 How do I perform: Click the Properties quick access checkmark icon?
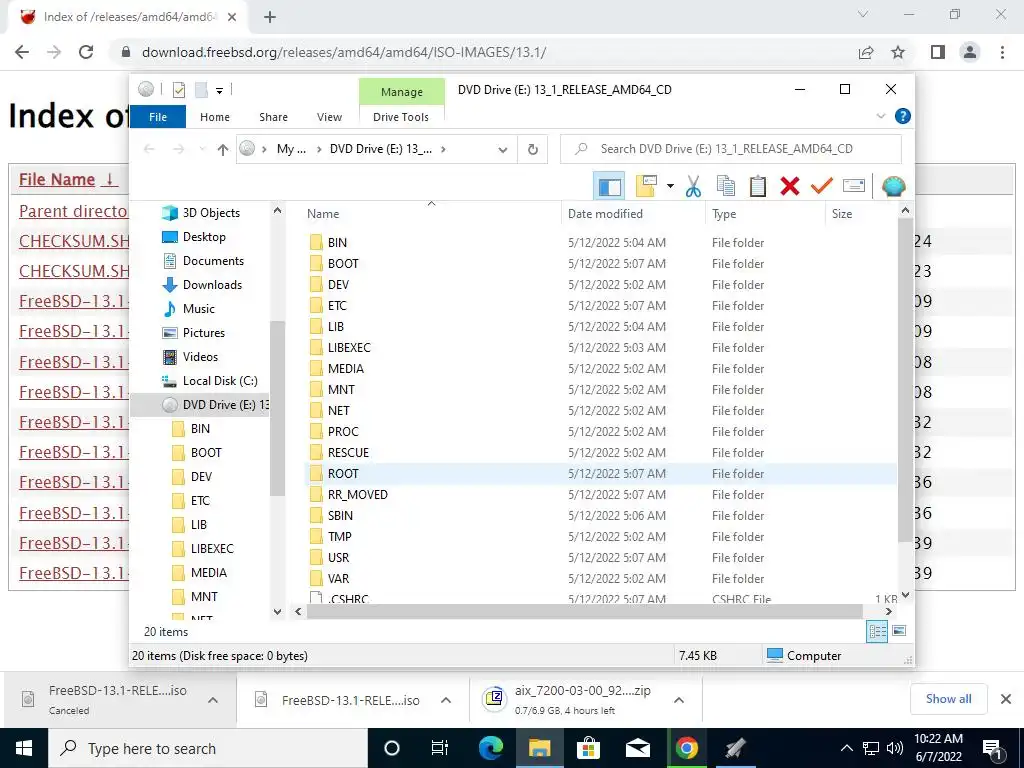[x=178, y=90]
